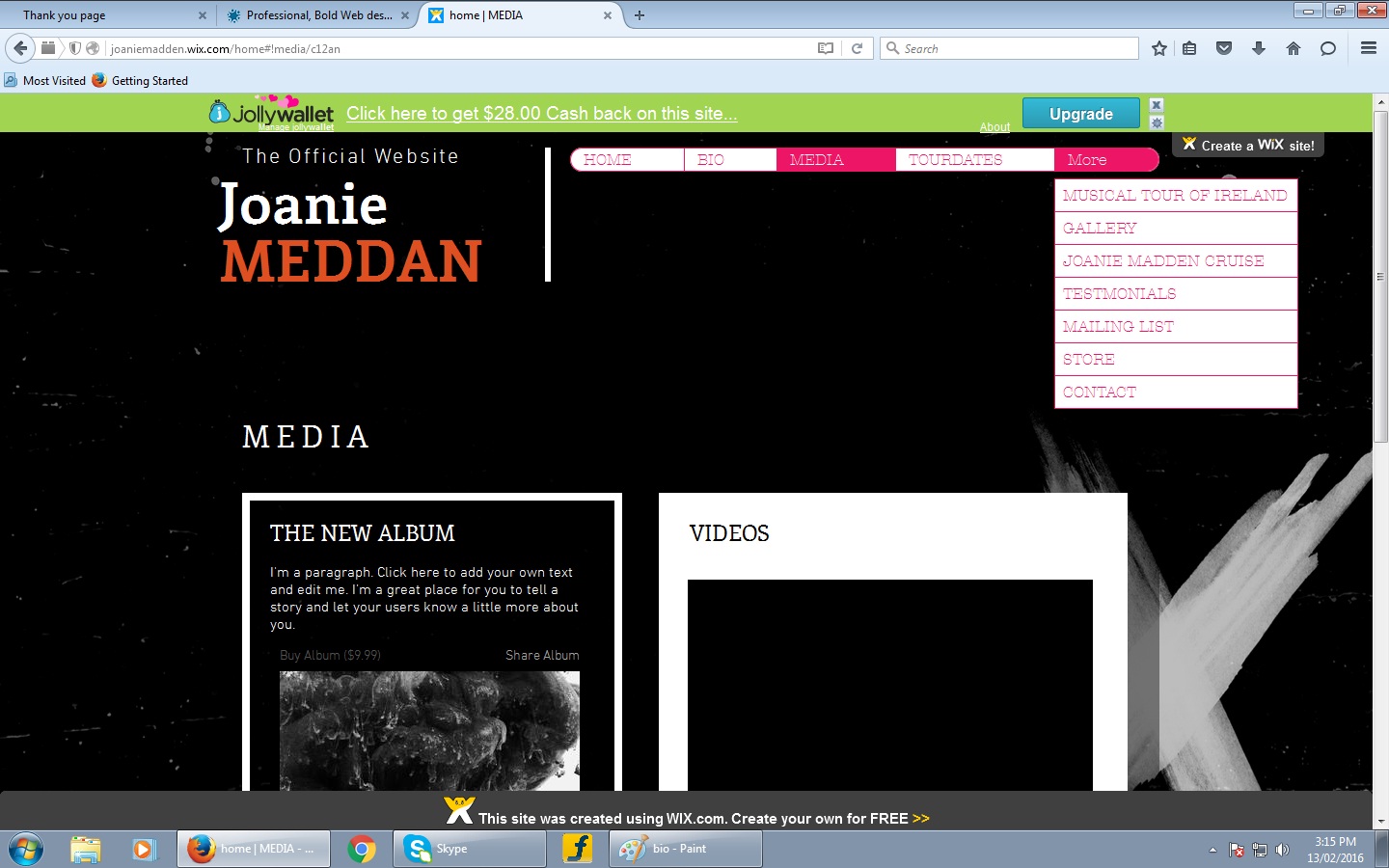Close the Jollywallet banner
This screenshot has width=1389, height=868.
click(x=1157, y=104)
